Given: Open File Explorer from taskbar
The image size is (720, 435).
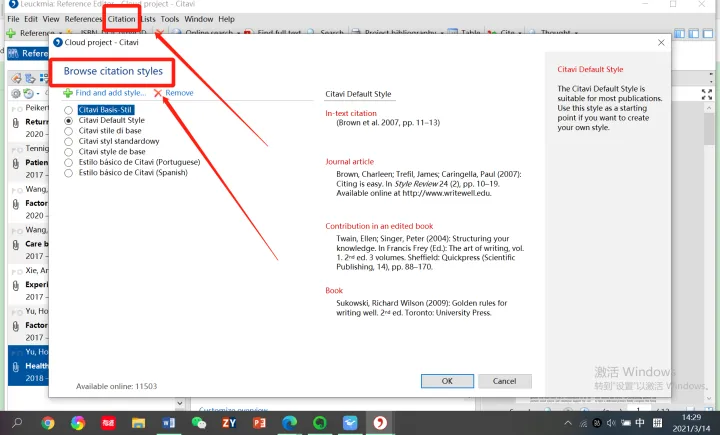Looking at the screenshot, I should 138,423.
